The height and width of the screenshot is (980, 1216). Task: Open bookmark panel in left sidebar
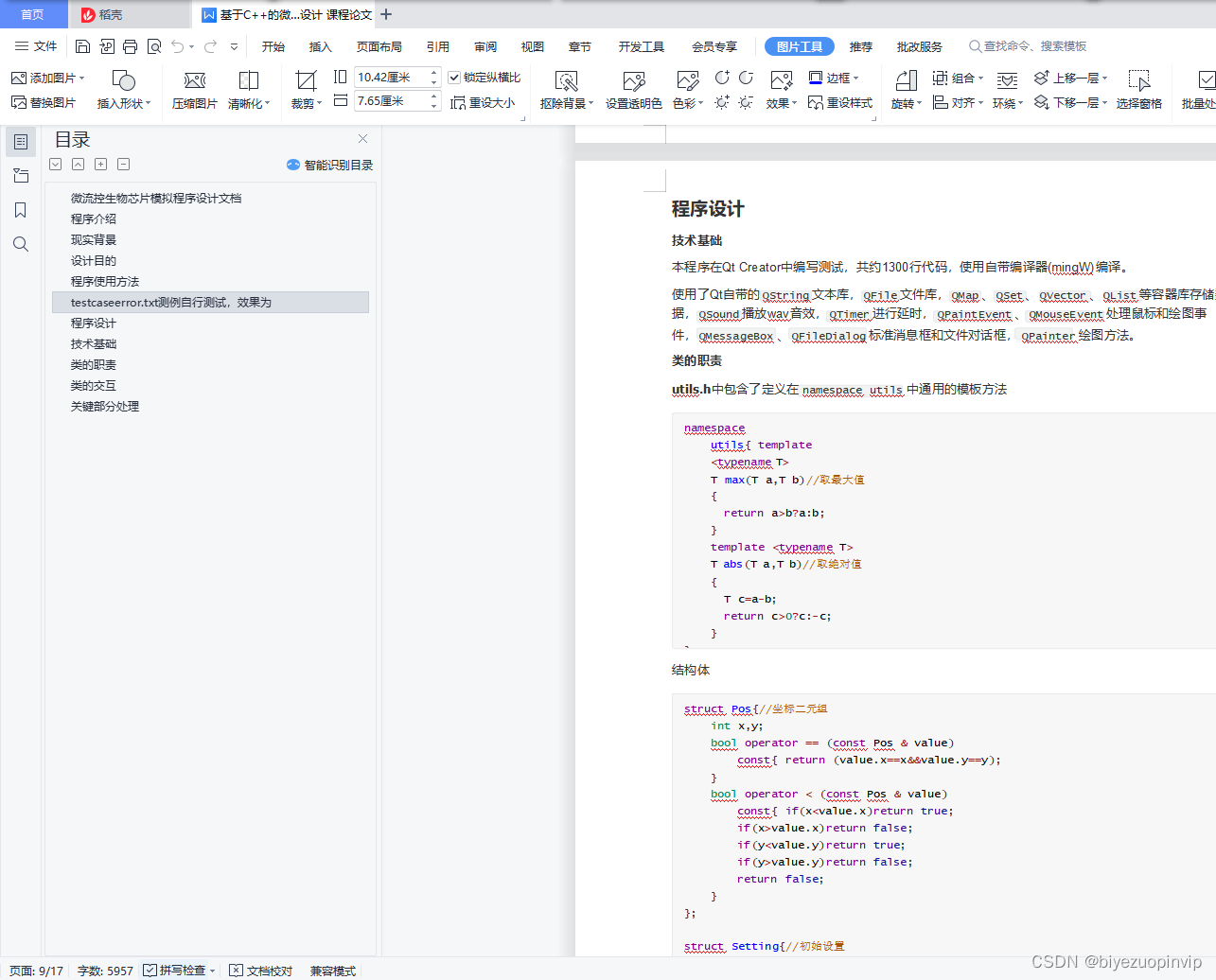[x=20, y=210]
